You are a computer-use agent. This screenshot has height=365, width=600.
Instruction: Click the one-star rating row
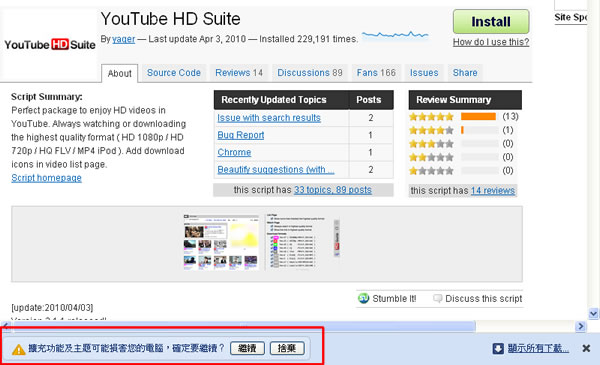(463, 171)
